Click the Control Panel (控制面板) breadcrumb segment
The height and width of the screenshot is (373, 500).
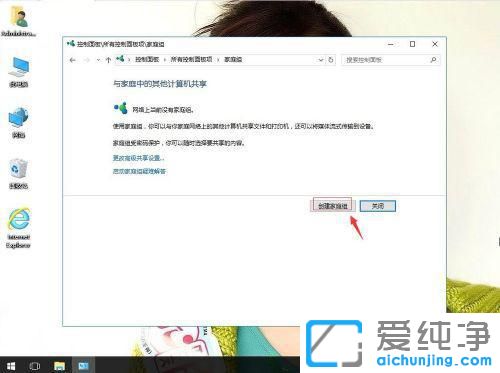(x=147, y=60)
